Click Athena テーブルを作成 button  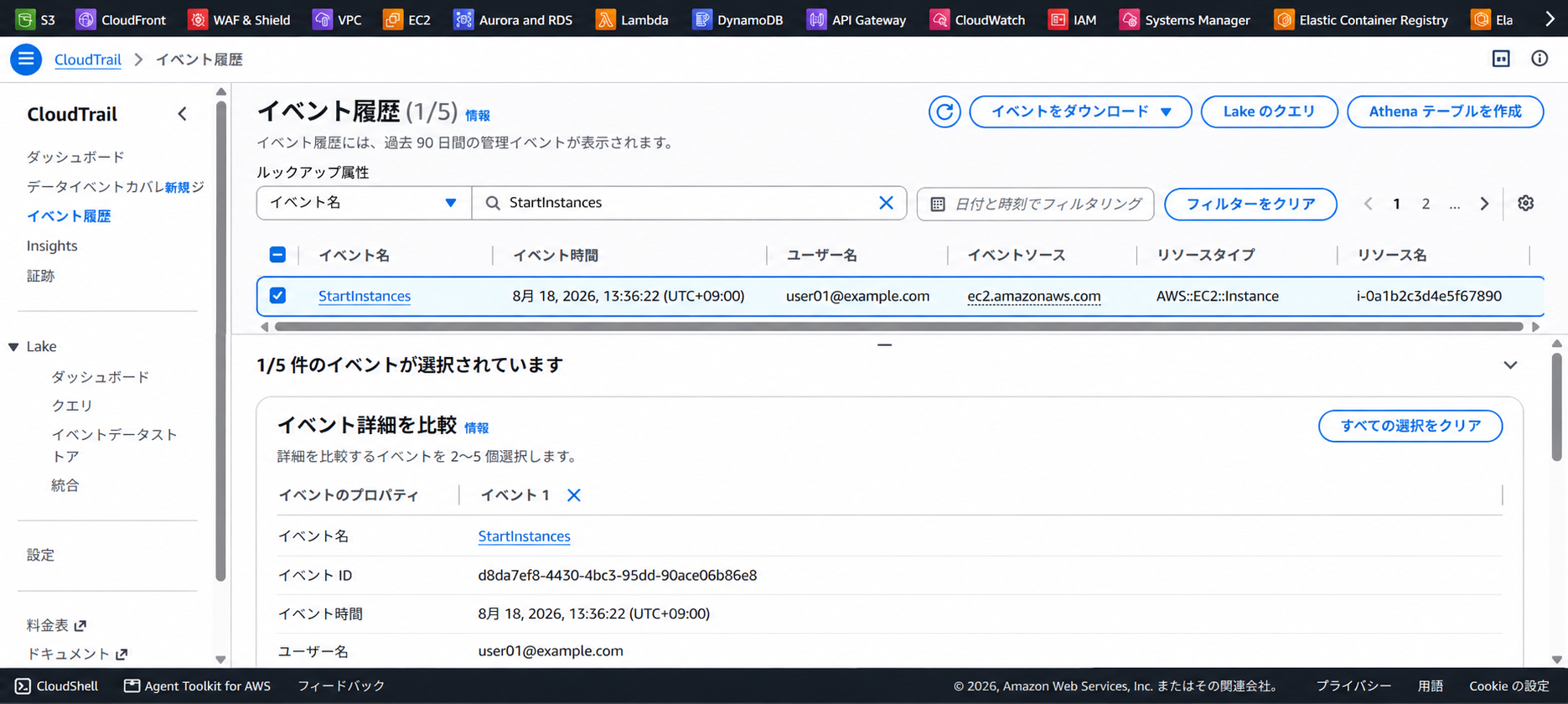click(x=1445, y=111)
